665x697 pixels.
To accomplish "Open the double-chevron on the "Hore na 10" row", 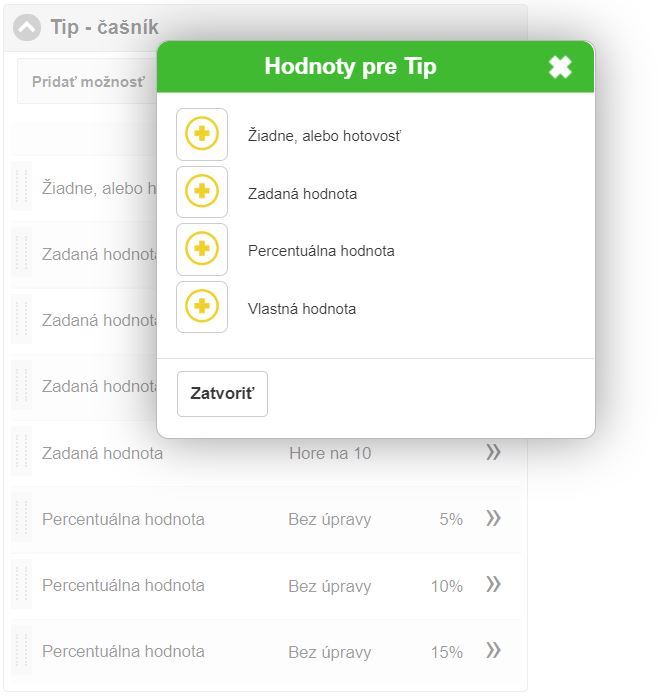I will pos(493,453).
